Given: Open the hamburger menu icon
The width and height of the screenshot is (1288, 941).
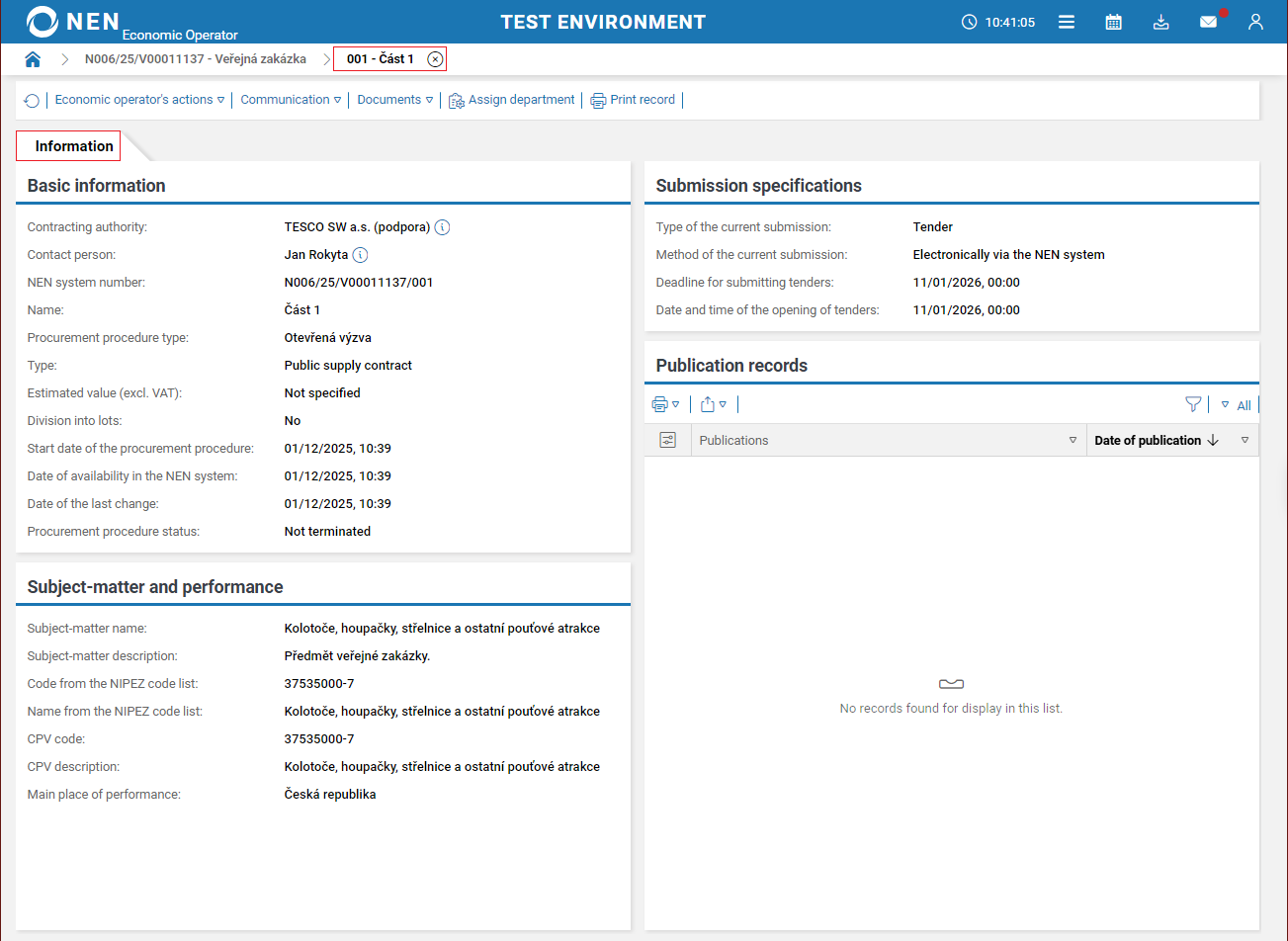Looking at the screenshot, I should point(1067,22).
